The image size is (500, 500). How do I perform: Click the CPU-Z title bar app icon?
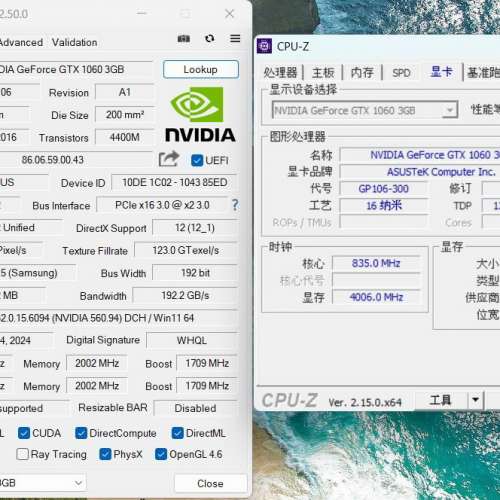[264, 46]
